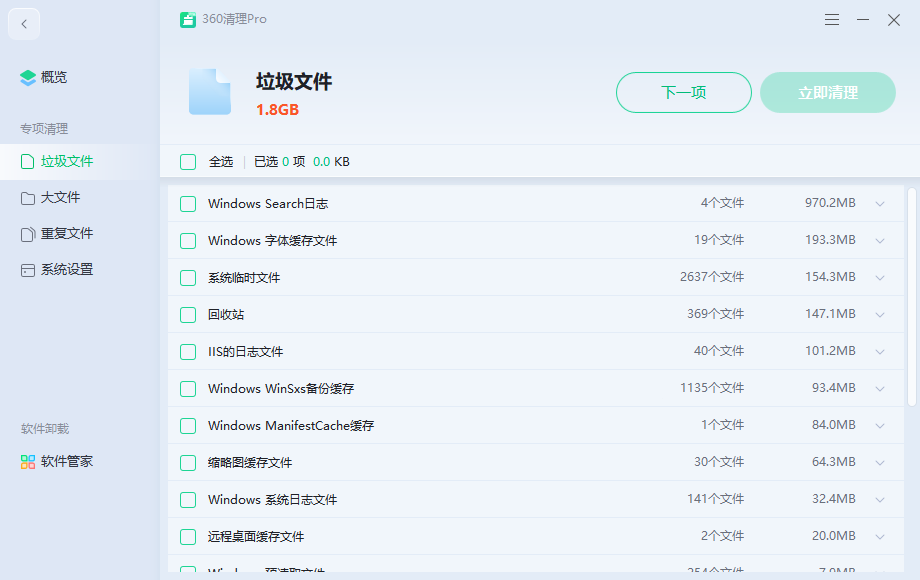Click the 大文件 folder icon
The height and width of the screenshot is (580, 920).
click(28, 198)
